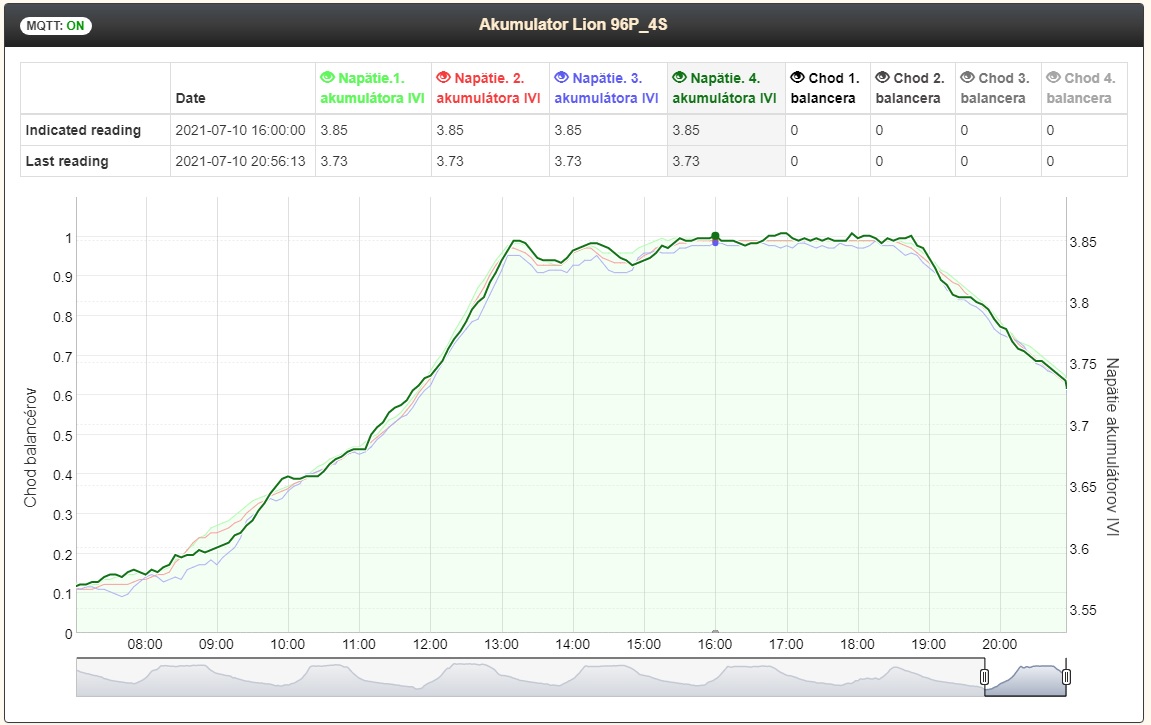The width and height of the screenshot is (1151, 725).
Task: Click the Date column header
Action: pos(191,99)
